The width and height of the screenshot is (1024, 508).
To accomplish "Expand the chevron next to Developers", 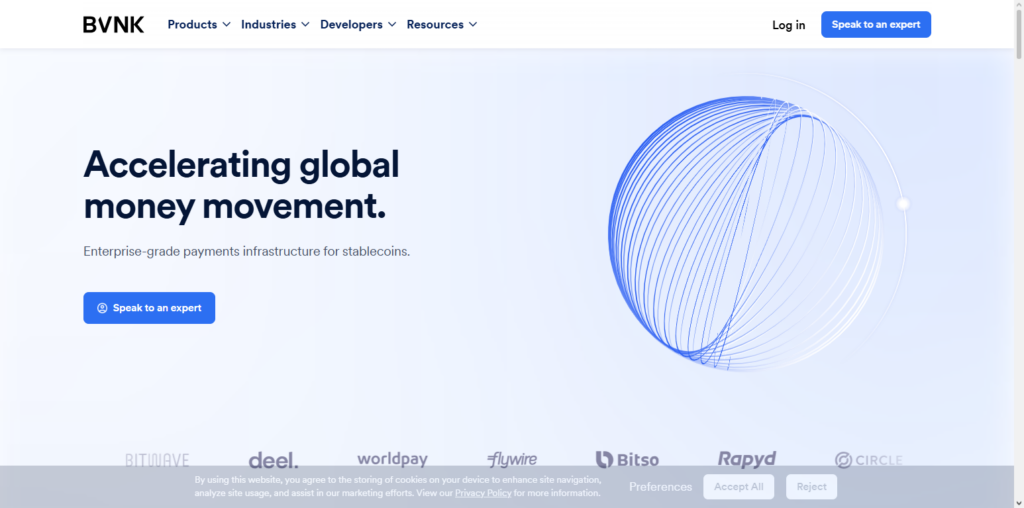I will click(391, 24).
